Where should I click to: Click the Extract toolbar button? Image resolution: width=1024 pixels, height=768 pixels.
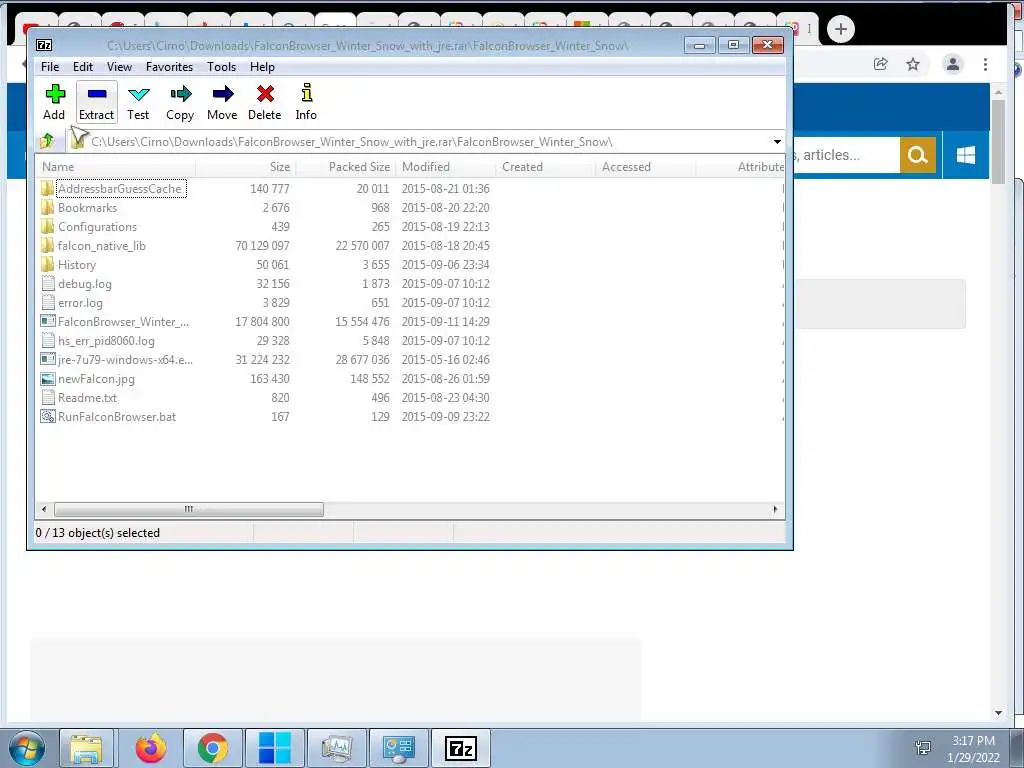tap(97, 102)
